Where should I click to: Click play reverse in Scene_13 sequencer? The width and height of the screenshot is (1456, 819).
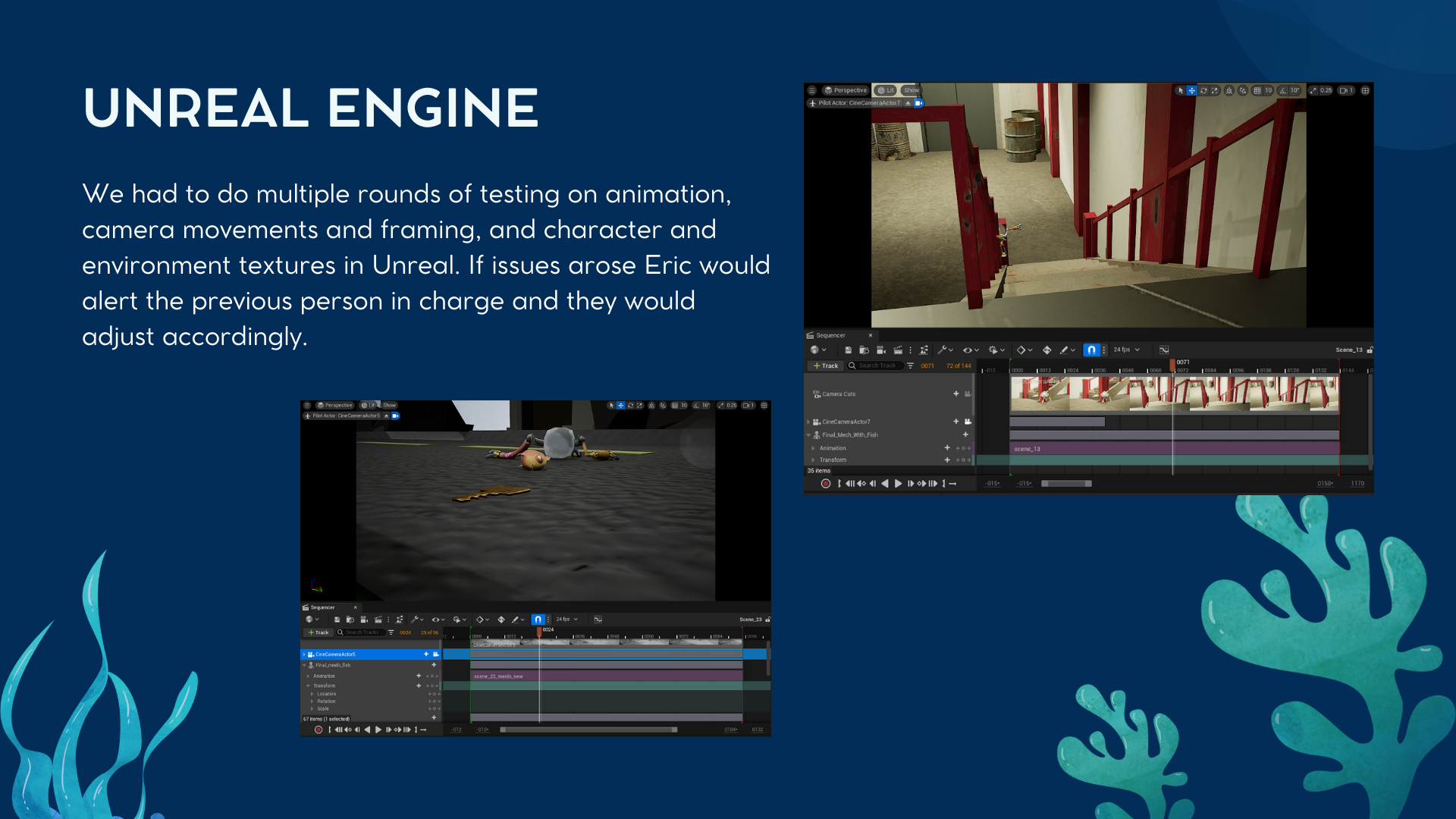click(884, 484)
